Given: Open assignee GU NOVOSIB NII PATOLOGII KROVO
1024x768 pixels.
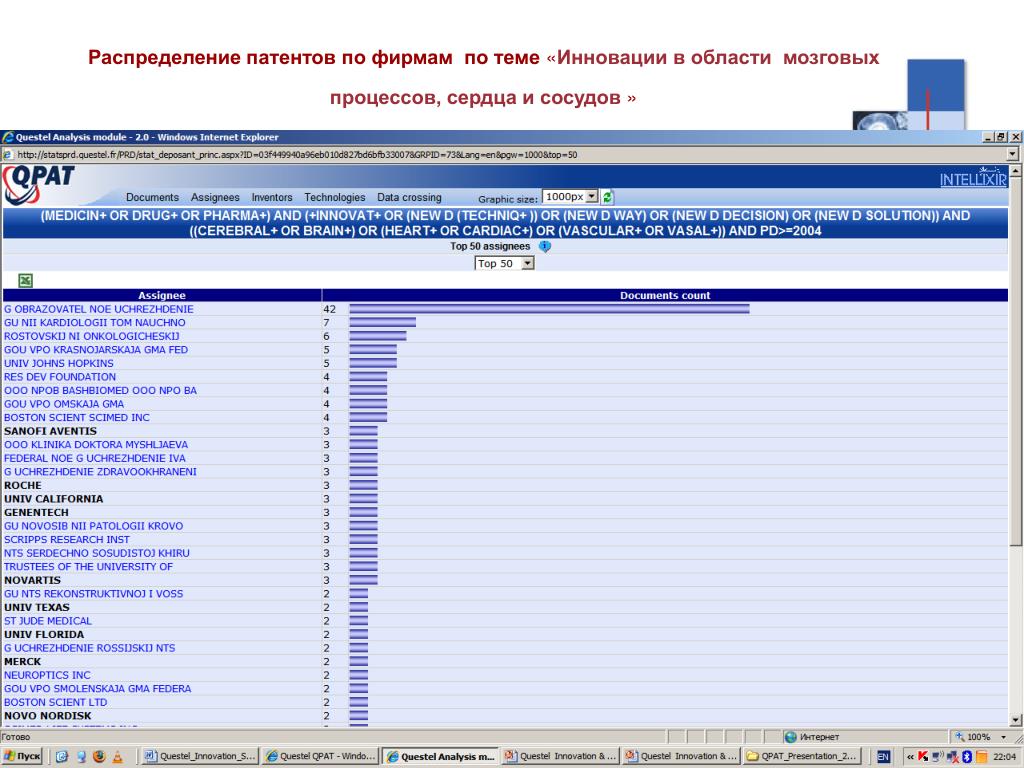Looking at the screenshot, I should coord(93,526).
